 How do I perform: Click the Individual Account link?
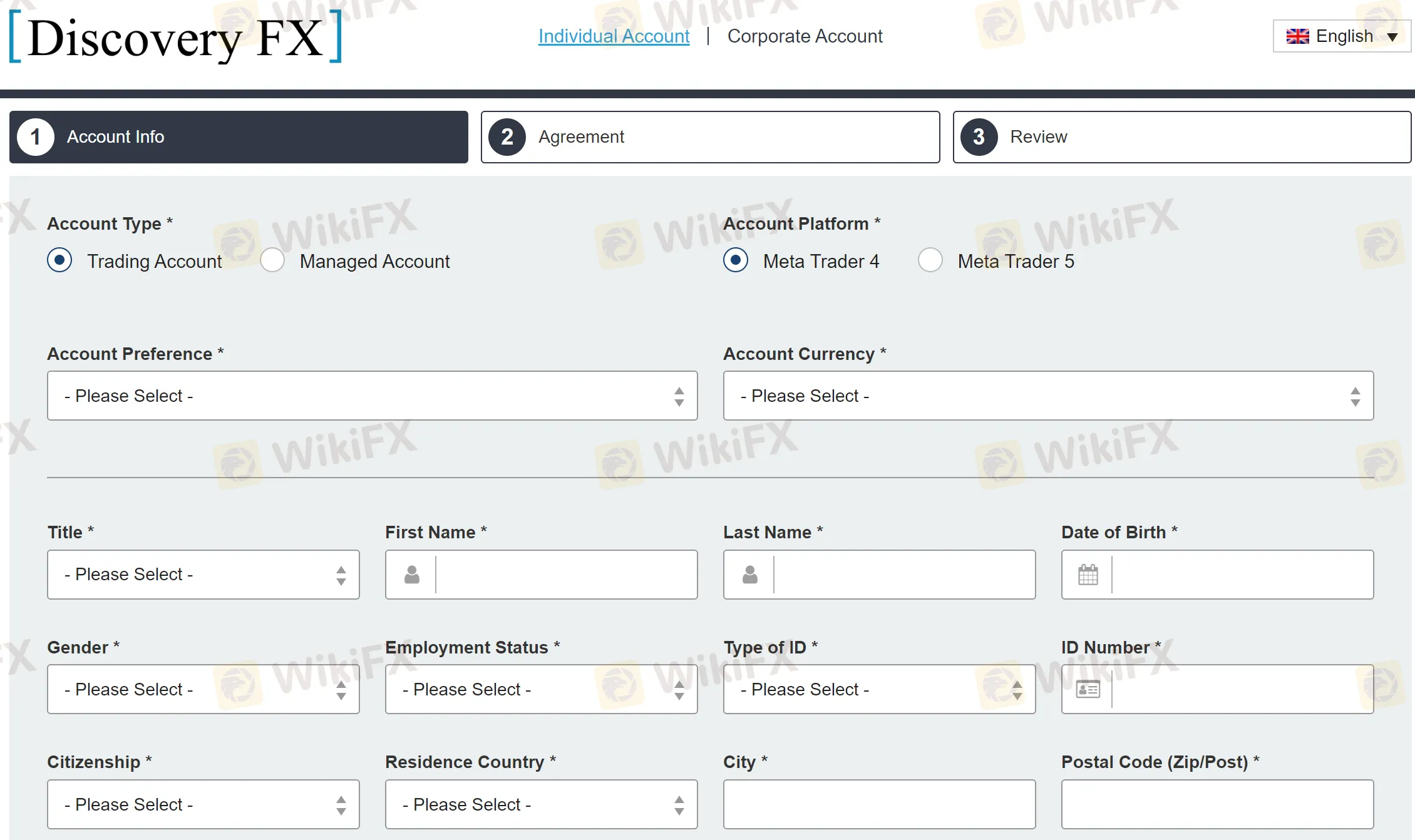614,36
